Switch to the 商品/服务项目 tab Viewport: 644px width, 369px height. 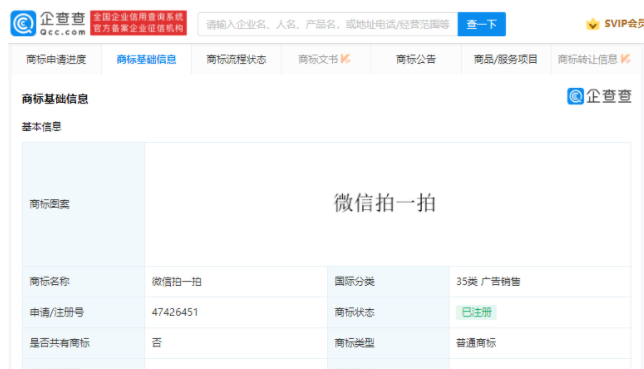click(506, 60)
